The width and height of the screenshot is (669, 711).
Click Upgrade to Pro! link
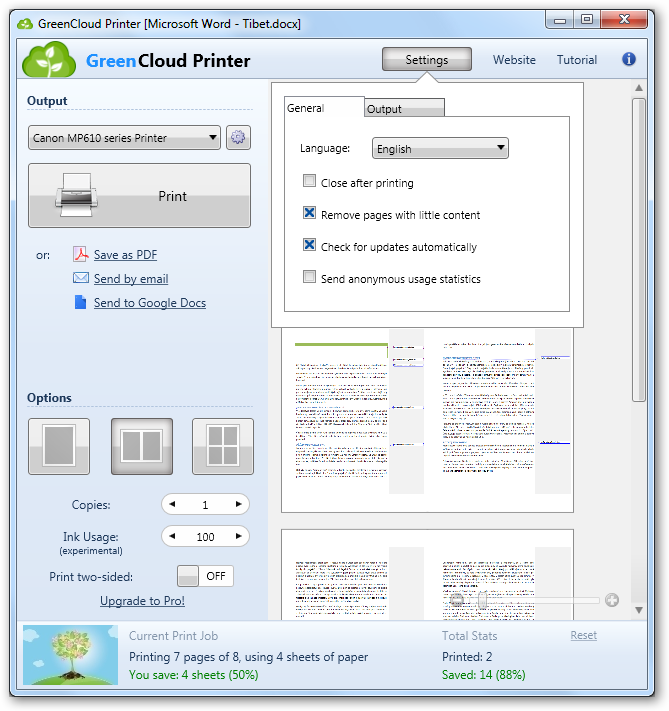click(x=142, y=601)
